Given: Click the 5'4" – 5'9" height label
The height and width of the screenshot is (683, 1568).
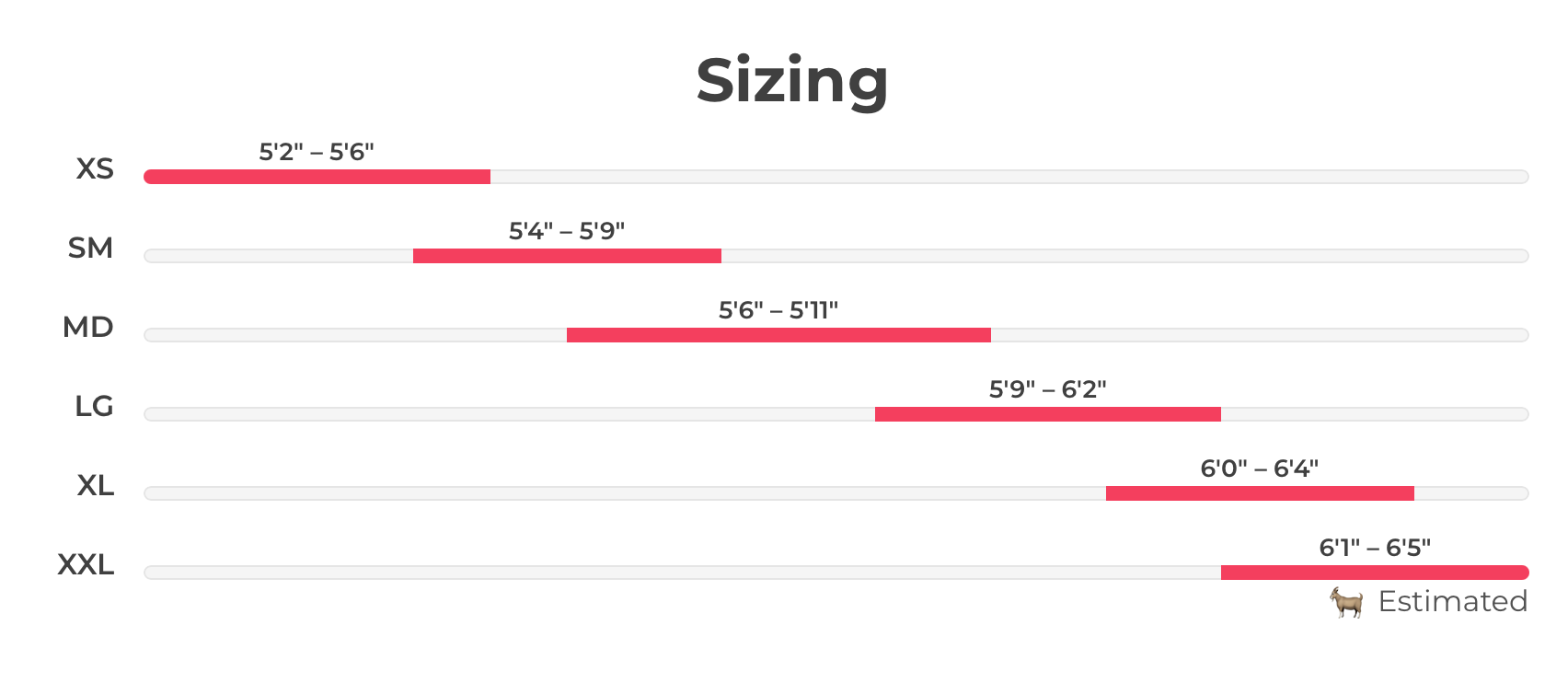Looking at the screenshot, I should [567, 231].
